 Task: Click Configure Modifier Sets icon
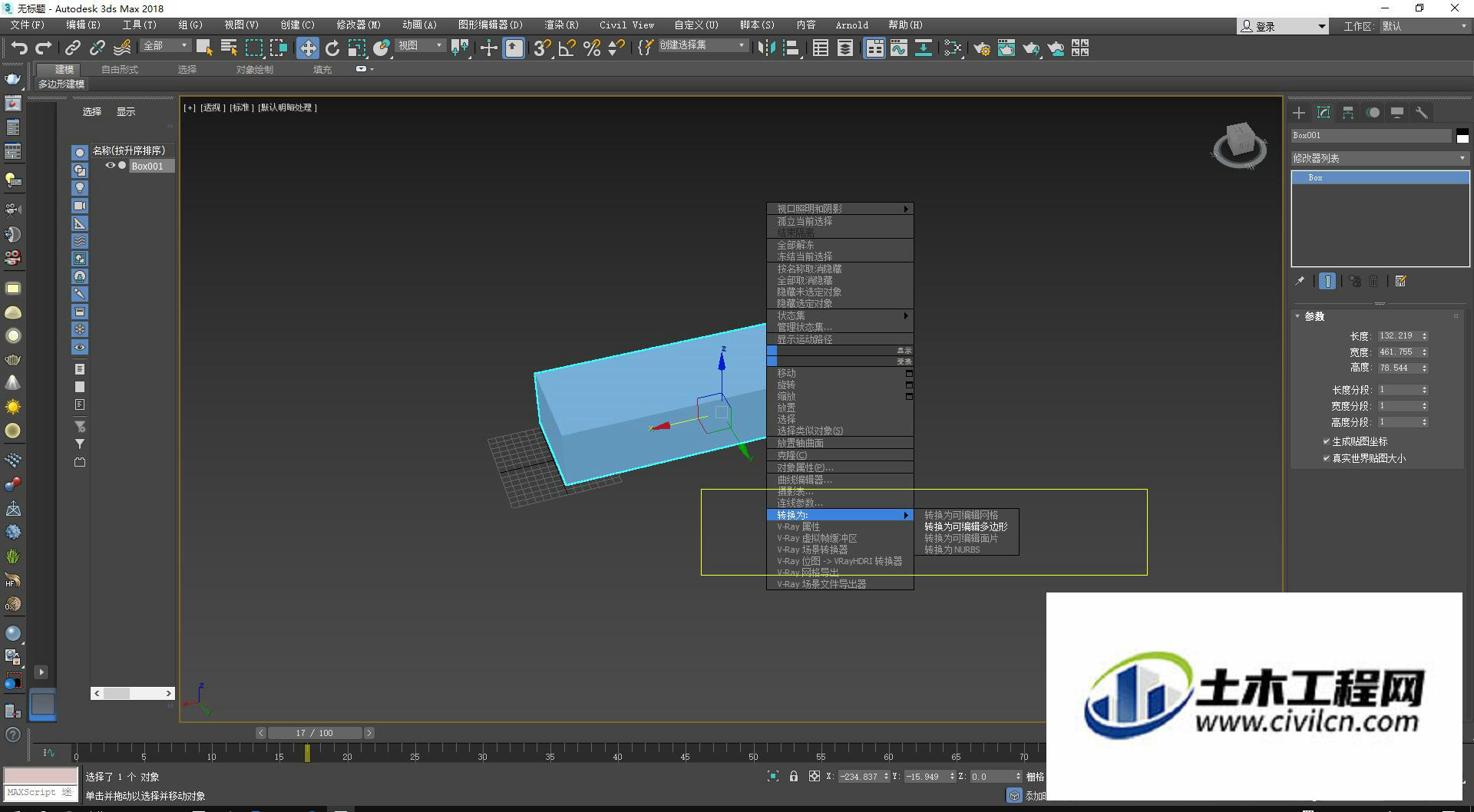point(1400,281)
